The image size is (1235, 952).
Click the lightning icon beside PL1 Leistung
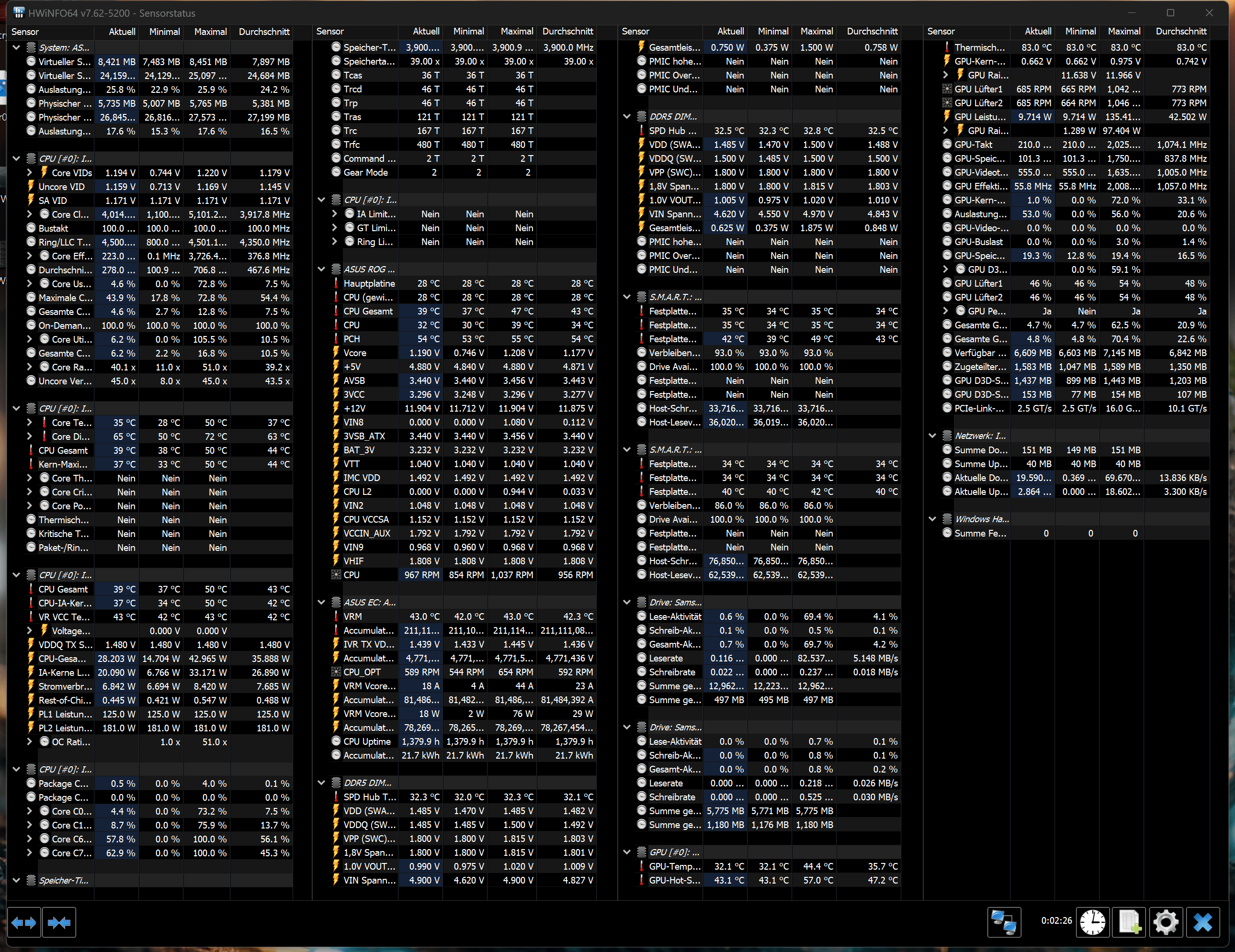pos(31,714)
